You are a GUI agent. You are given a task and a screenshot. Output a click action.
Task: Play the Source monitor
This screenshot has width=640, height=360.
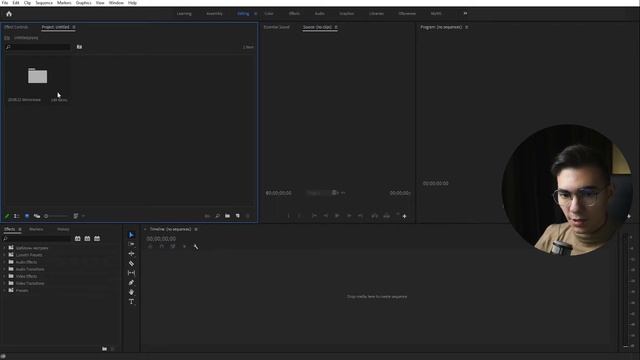point(337,216)
